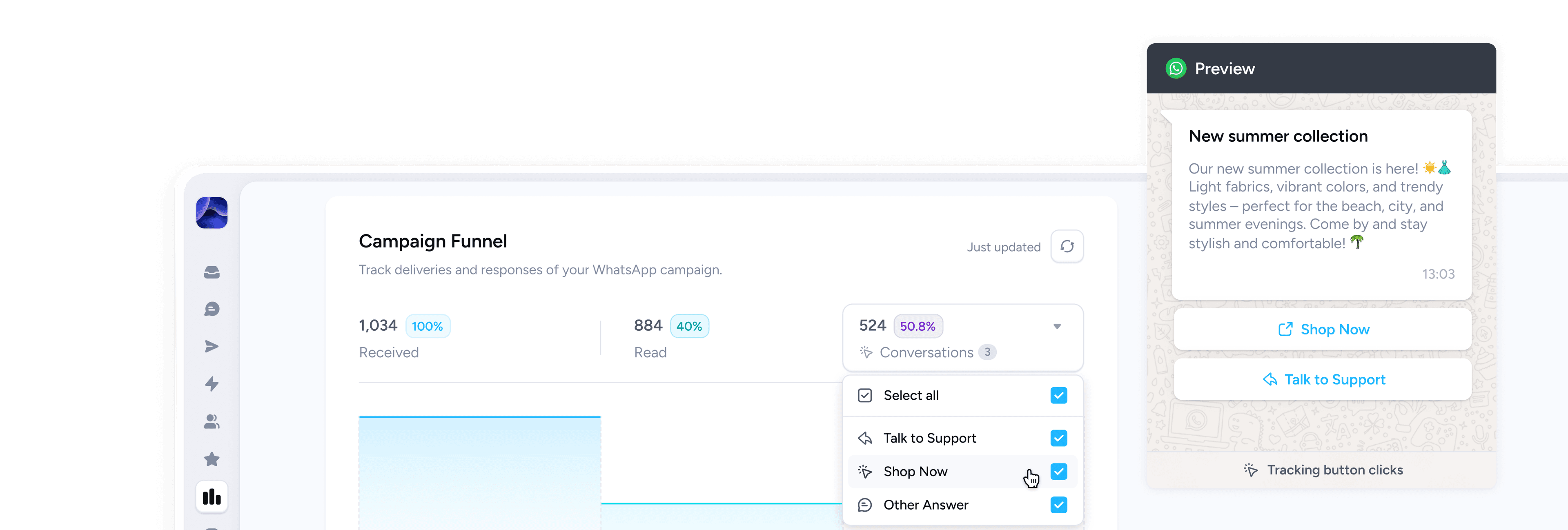Open the paper plane campaigns icon

(212, 346)
